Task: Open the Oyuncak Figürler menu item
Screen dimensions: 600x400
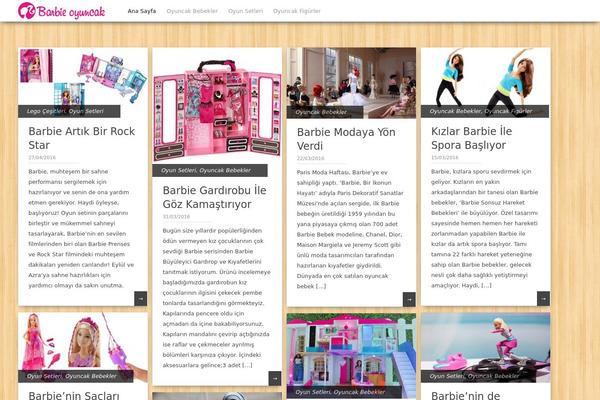Action: pyautogui.click(x=297, y=11)
